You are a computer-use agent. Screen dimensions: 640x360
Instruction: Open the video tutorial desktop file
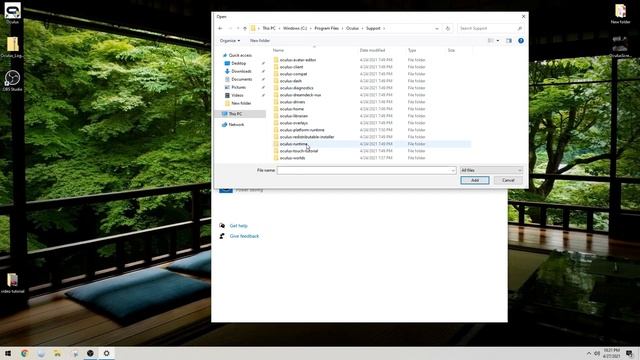[12, 282]
